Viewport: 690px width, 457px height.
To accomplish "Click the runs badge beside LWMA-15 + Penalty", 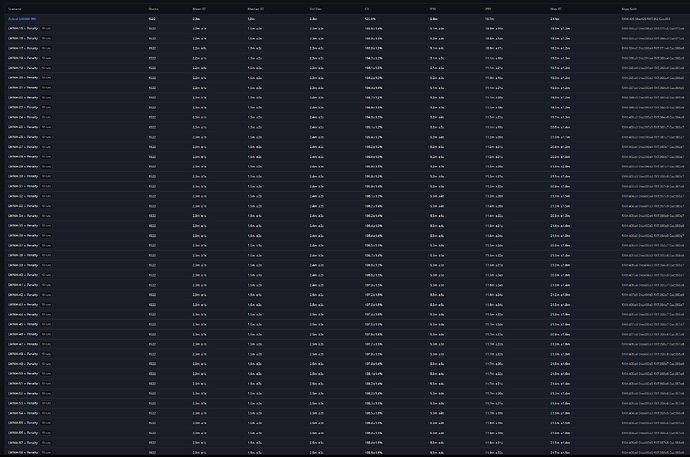I will click(46, 29).
